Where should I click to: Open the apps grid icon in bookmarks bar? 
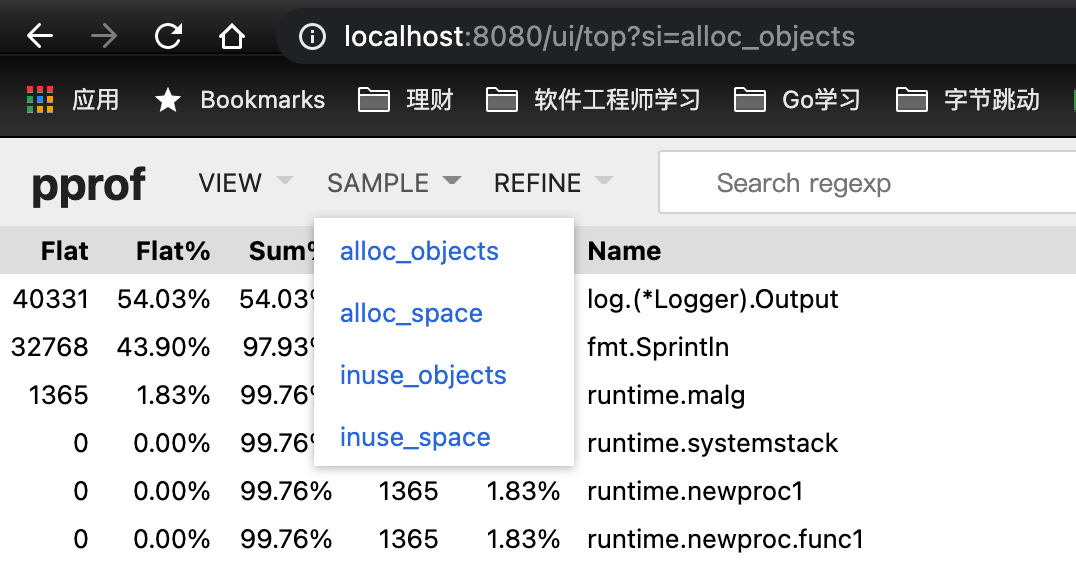[40, 99]
